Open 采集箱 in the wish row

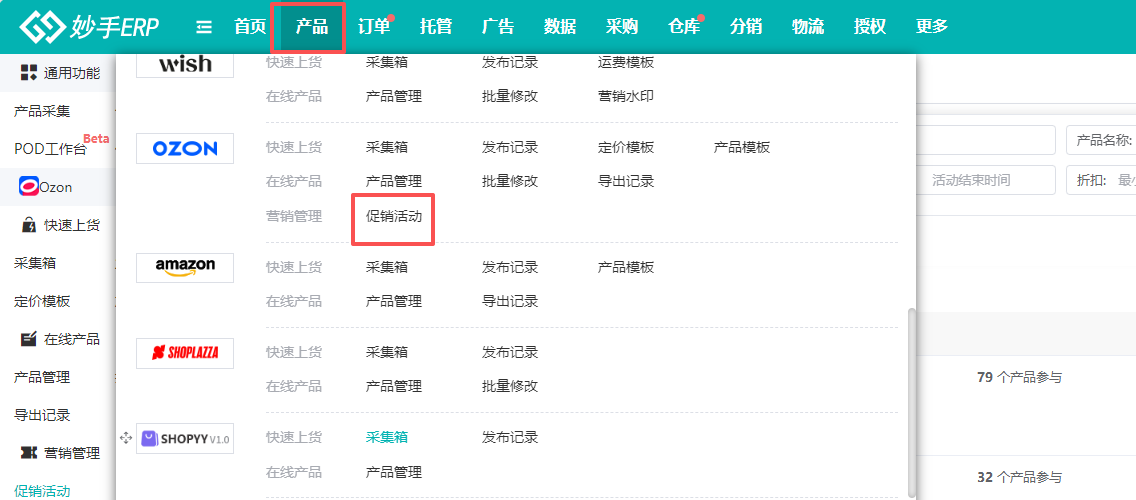(387, 62)
